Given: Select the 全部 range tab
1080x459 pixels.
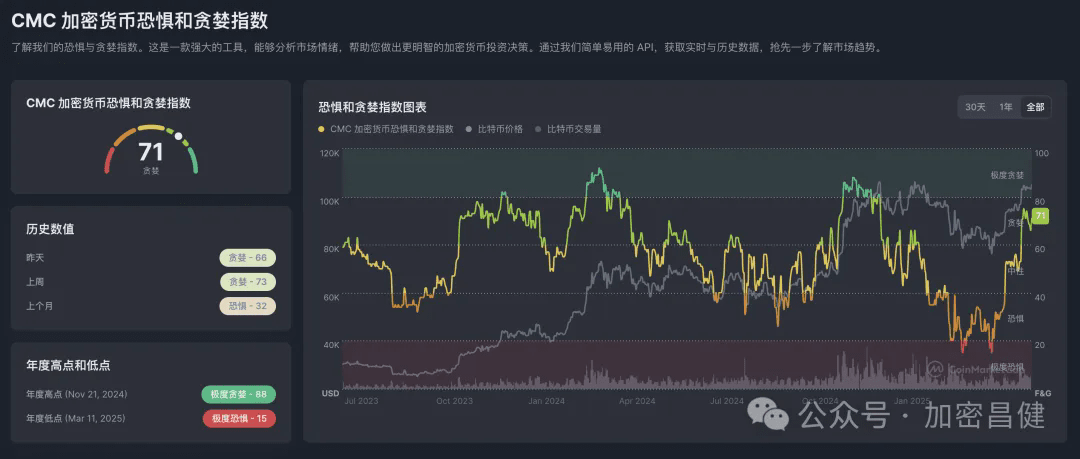Looking at the screenshot, I should coord(1035,107).
